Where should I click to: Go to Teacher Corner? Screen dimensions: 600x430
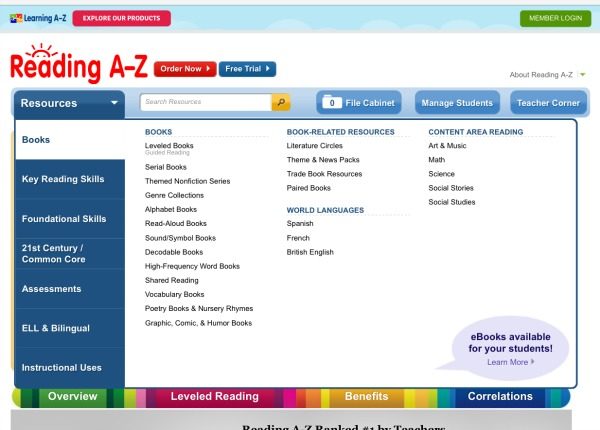click(548, 103)
